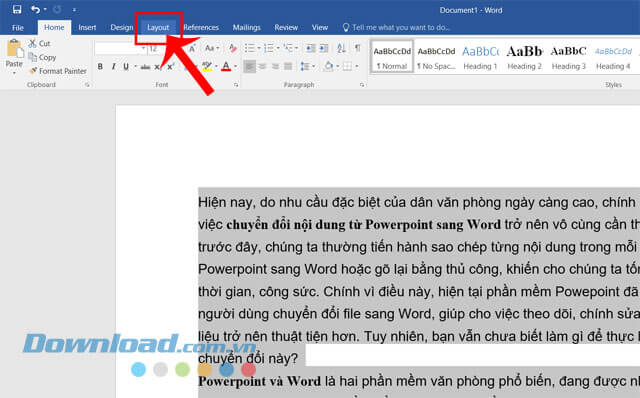640x398 pixels.
Task: Open Customize Quick Access Toolbar dropdown
Action: (x=74, y=10)
